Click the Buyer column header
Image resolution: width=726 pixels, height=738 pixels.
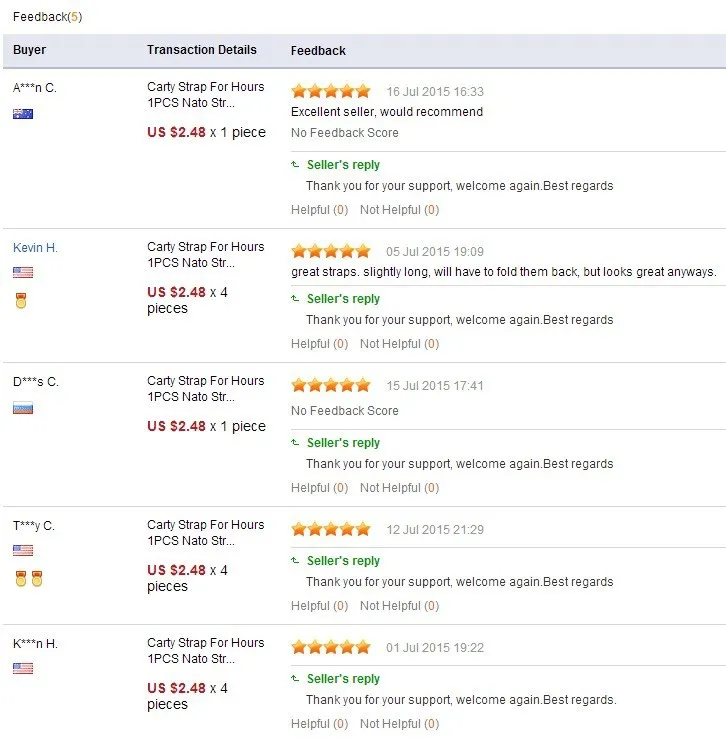point(30,50)
